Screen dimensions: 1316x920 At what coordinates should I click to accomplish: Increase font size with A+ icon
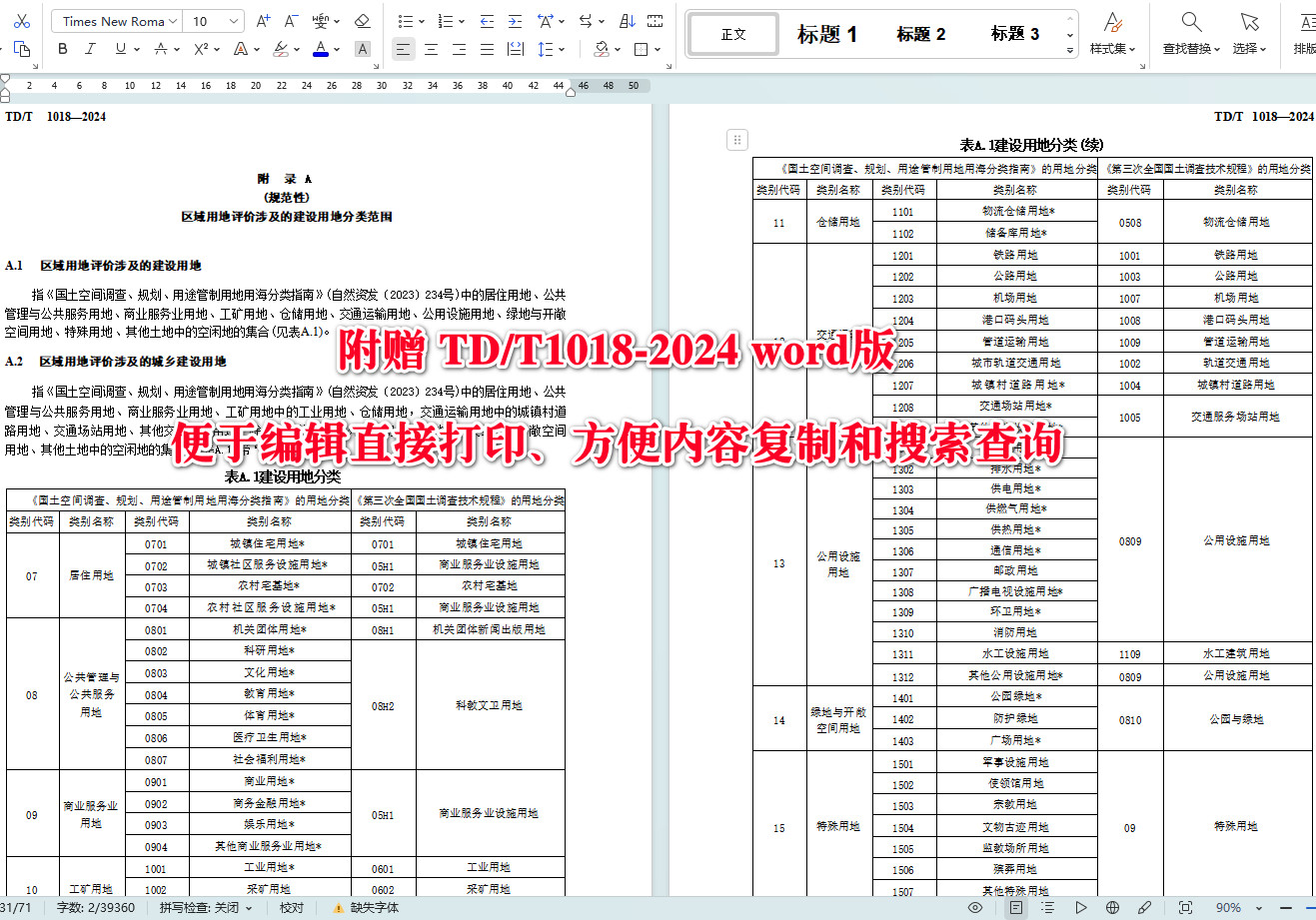[263, 21]
